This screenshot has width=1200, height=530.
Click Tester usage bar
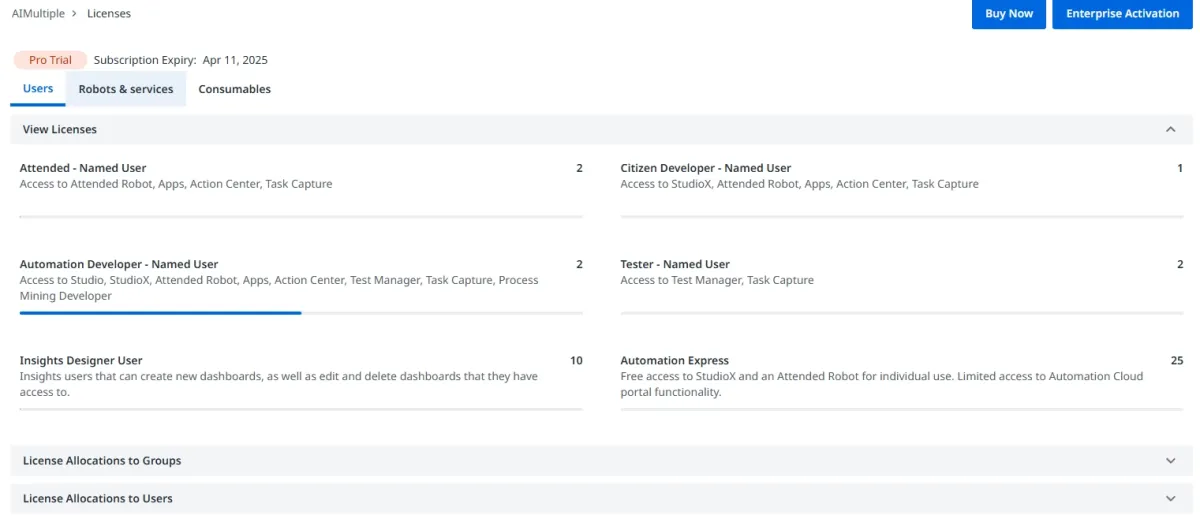pos(902,313)
